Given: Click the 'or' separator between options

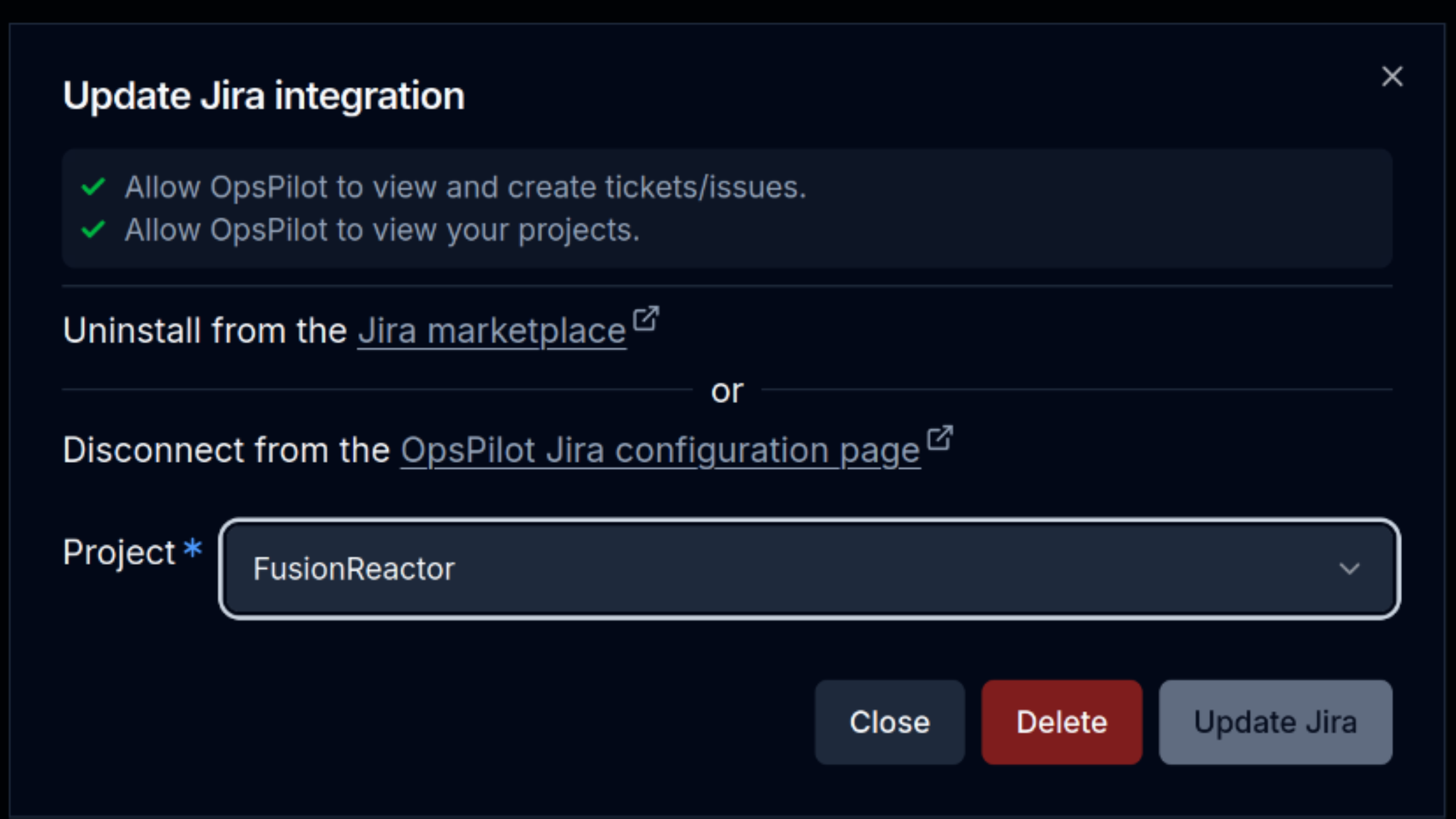Looking at the screenshot, I should coord(728,390).
